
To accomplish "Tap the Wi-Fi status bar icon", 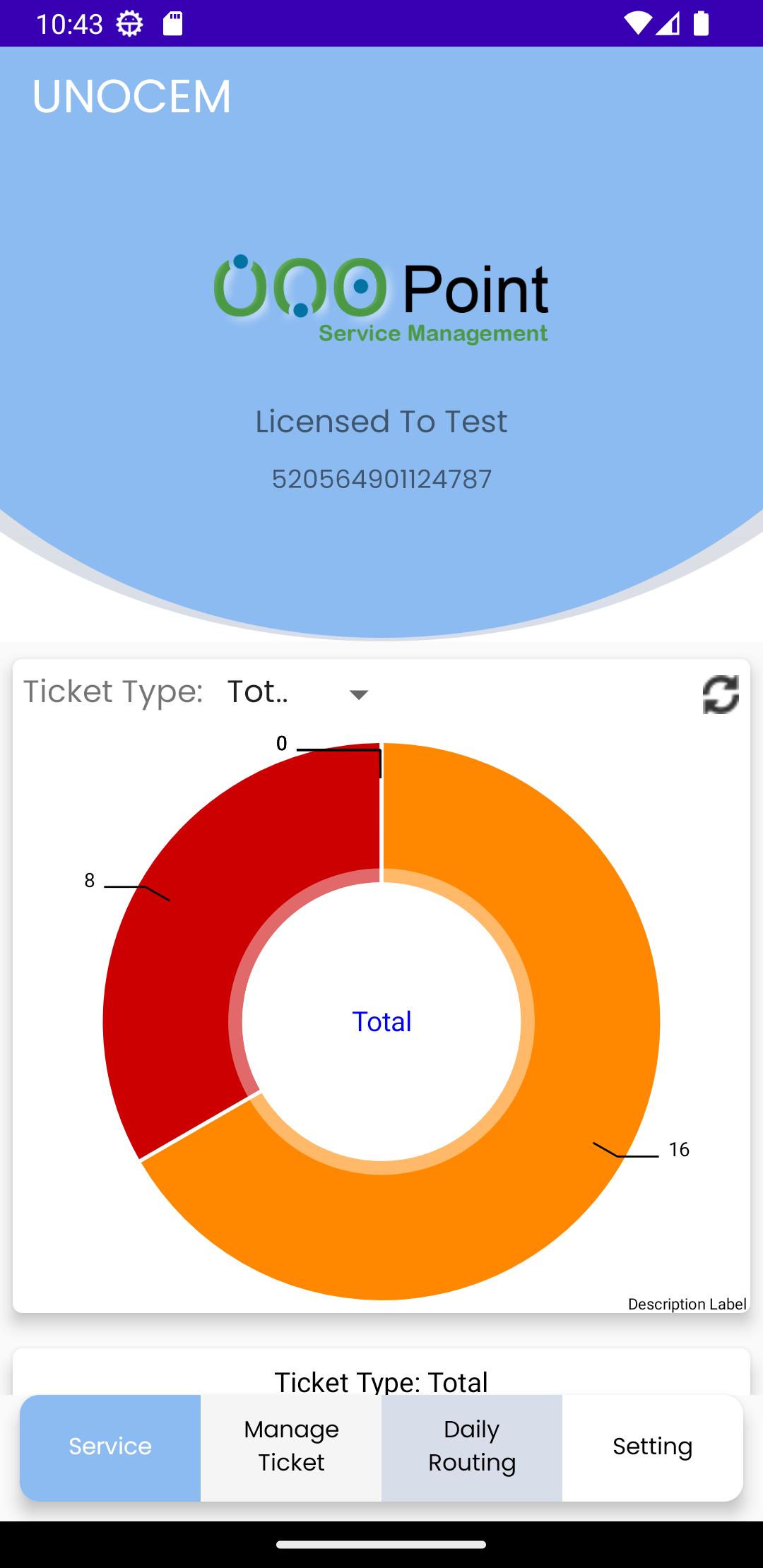I will [x=637, y=24].
